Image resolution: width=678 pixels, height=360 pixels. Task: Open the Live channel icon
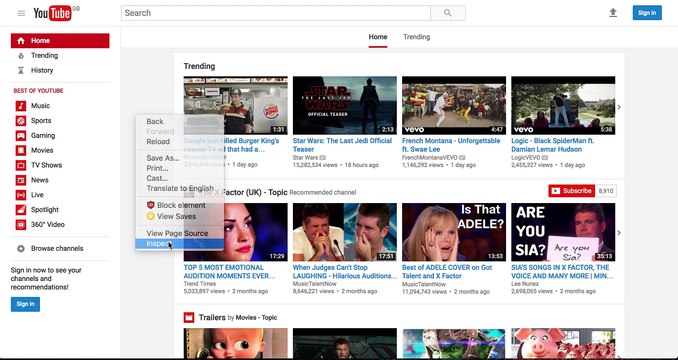pos(21,195)
